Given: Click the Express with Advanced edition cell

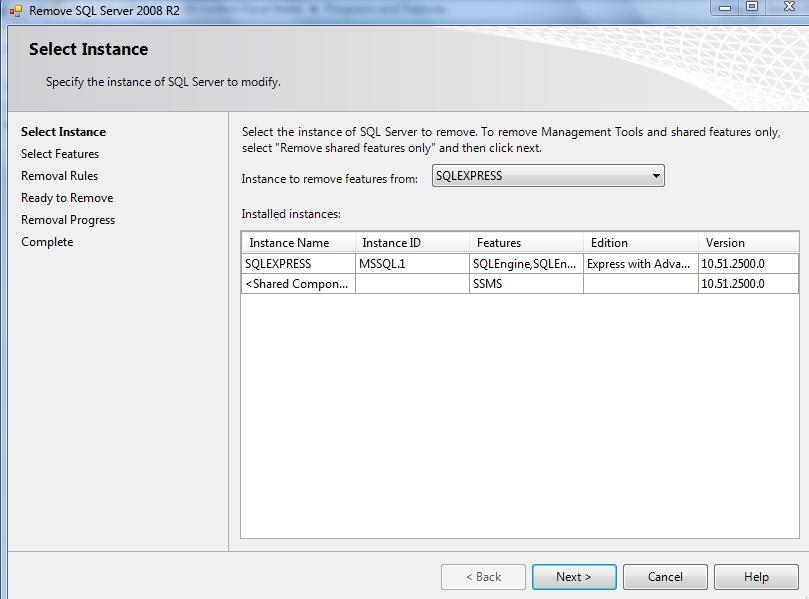Looking at the screenshot, I should [x=640, y=264].
